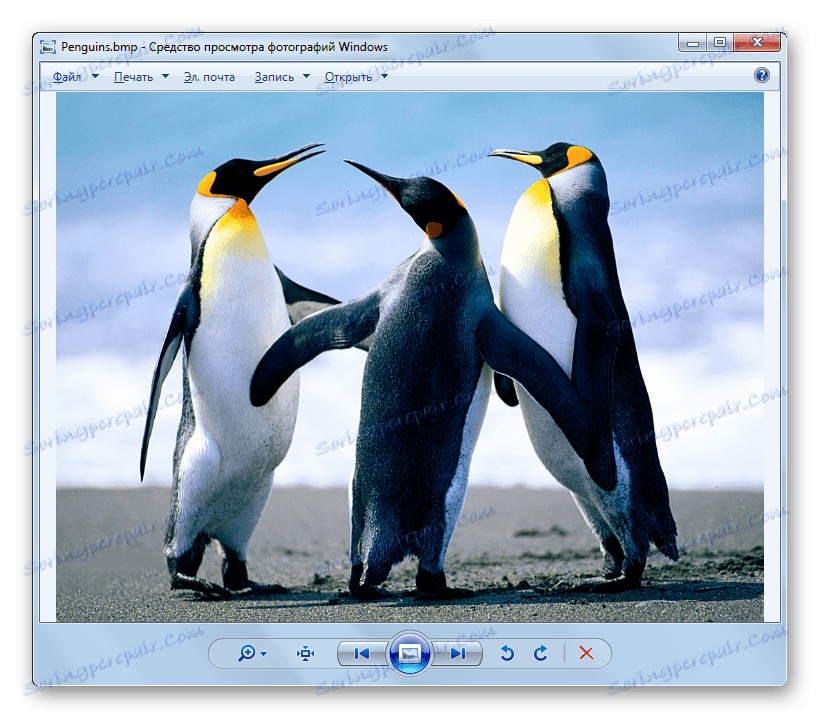Expand the Запись dropdown arrow

tap(306, 76)
